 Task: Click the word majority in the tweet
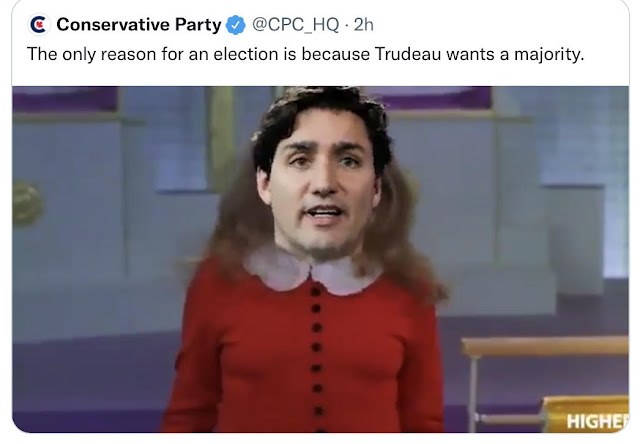pos(547,55)
